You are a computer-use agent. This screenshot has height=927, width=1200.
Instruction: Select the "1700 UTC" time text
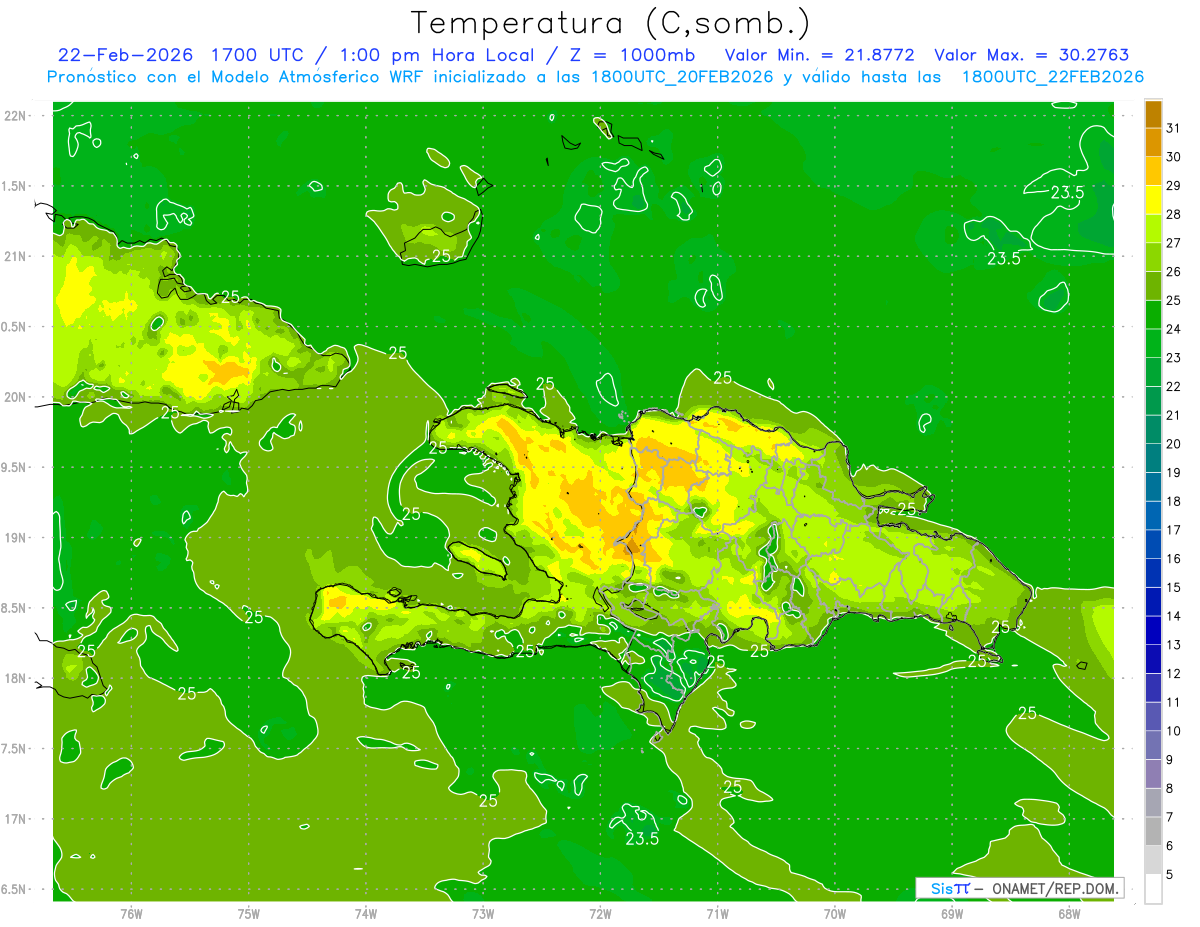point(257,55)
